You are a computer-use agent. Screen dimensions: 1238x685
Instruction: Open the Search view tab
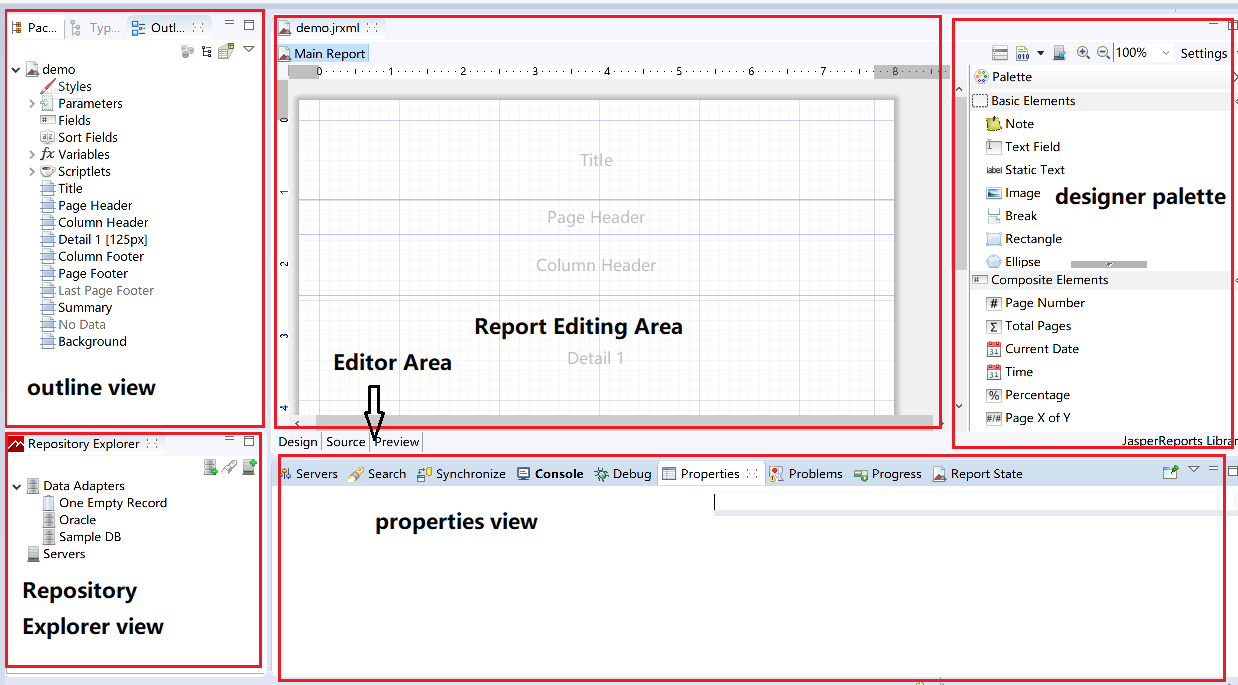377,474
